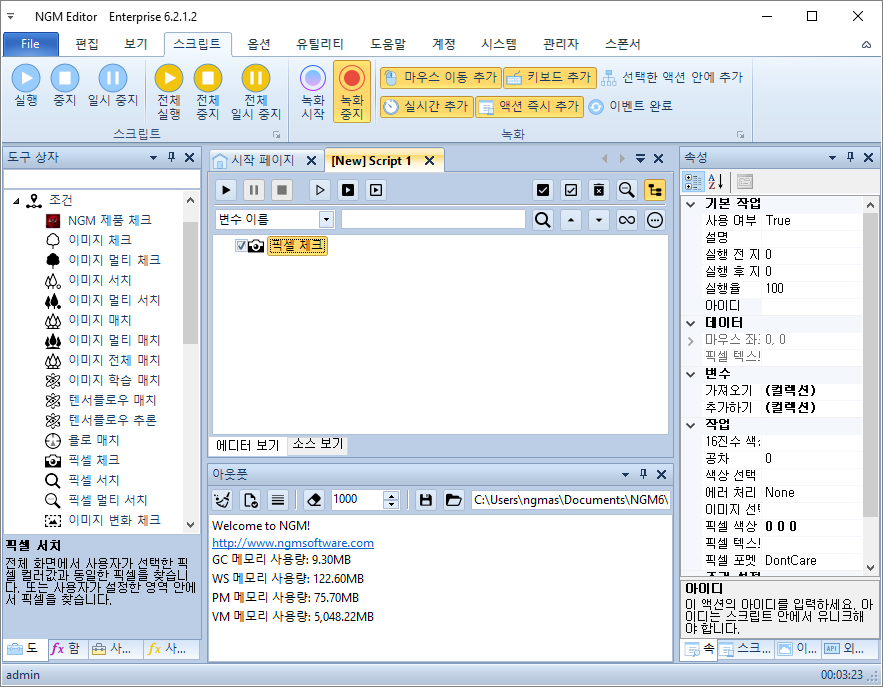The image size is (883, 687).
Task: Collapse the 데이터 property group
Action: [691, 323]
